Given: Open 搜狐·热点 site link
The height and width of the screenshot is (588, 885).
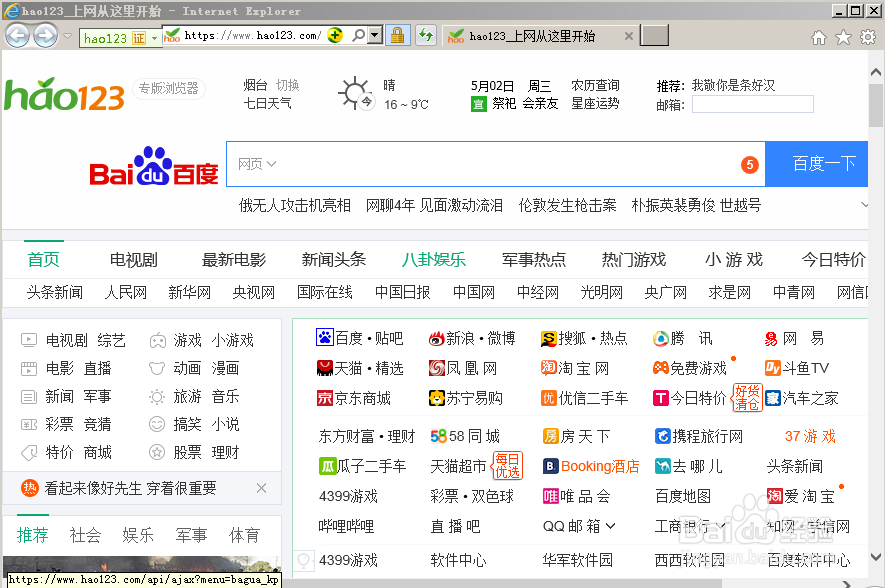Looking at the screenshot, I should click(x=584, y=338).
